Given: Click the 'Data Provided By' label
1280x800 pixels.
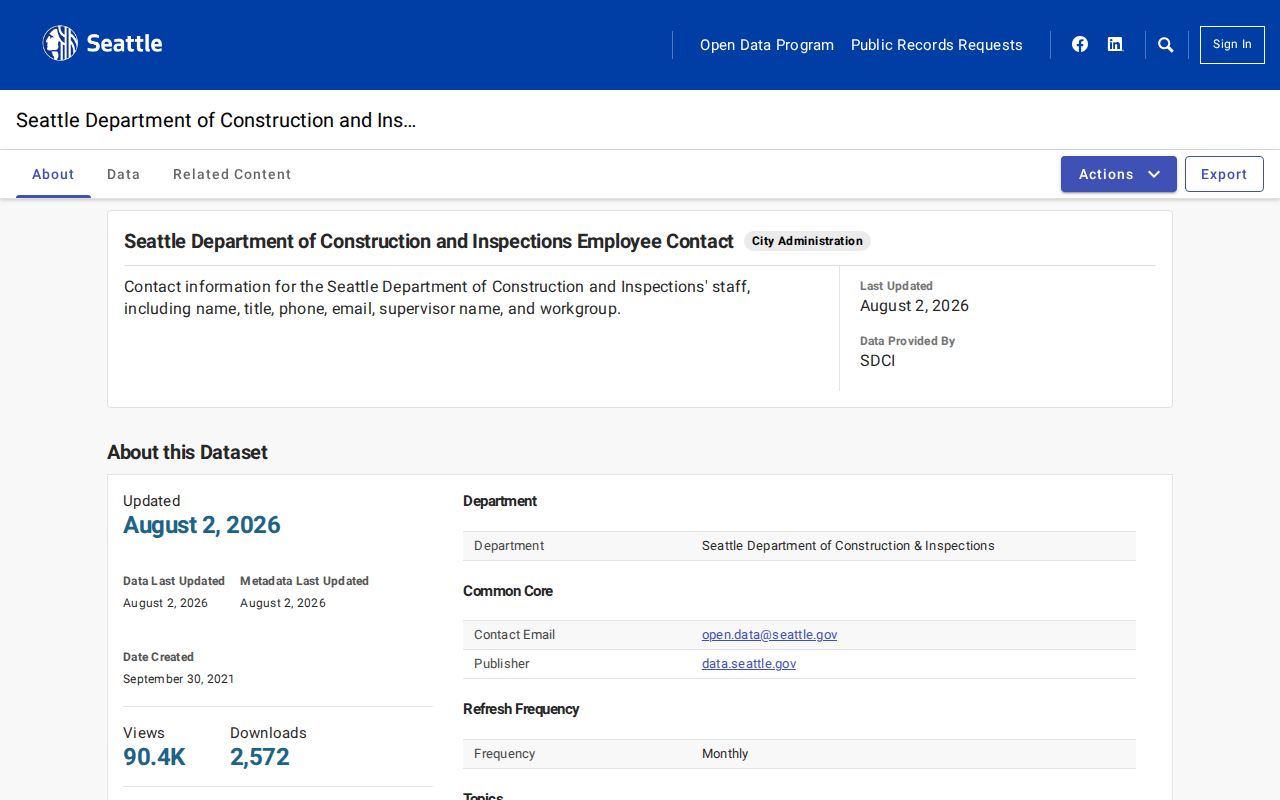Looking at the screenshot, I should tap(907, 341).
